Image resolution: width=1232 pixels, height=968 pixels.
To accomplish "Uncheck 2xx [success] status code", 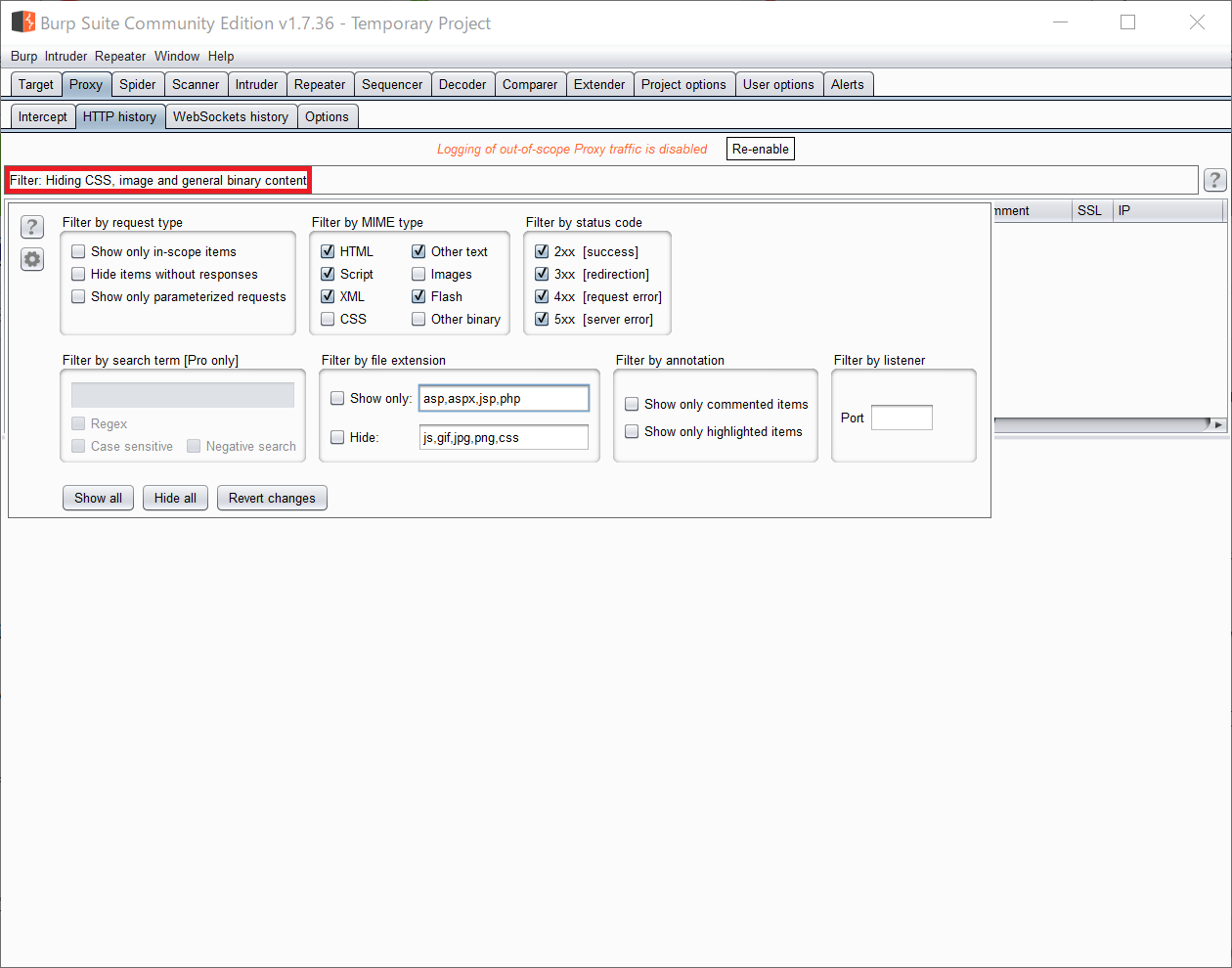I will [542, 251].
